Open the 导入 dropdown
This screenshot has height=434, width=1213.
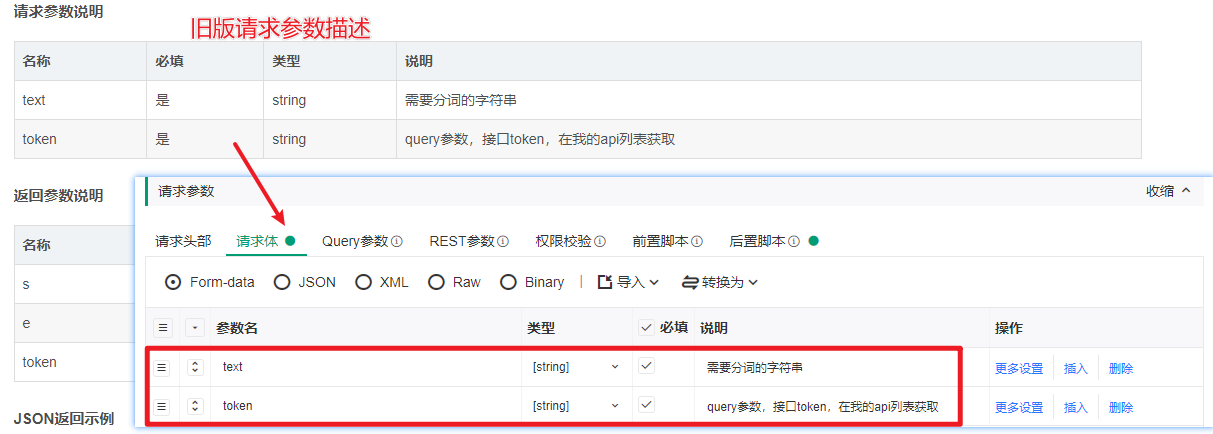point(628,282)
